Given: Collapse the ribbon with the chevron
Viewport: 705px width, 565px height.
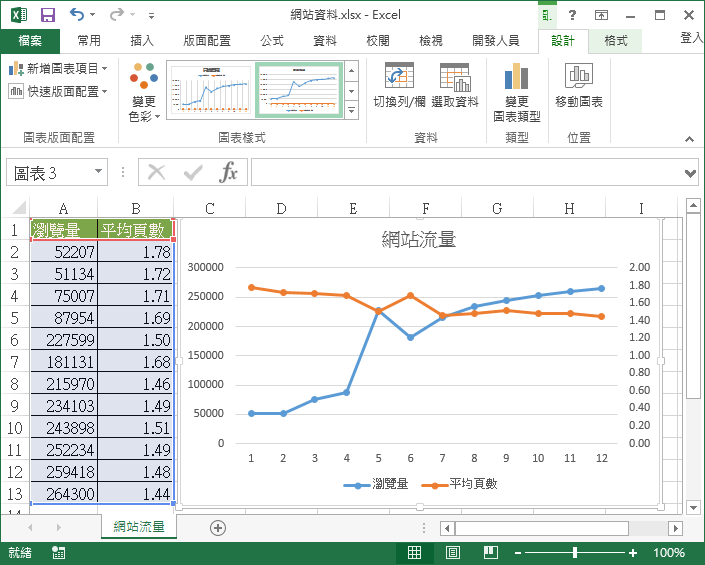Looking at the screenshot, I should 689,139.
